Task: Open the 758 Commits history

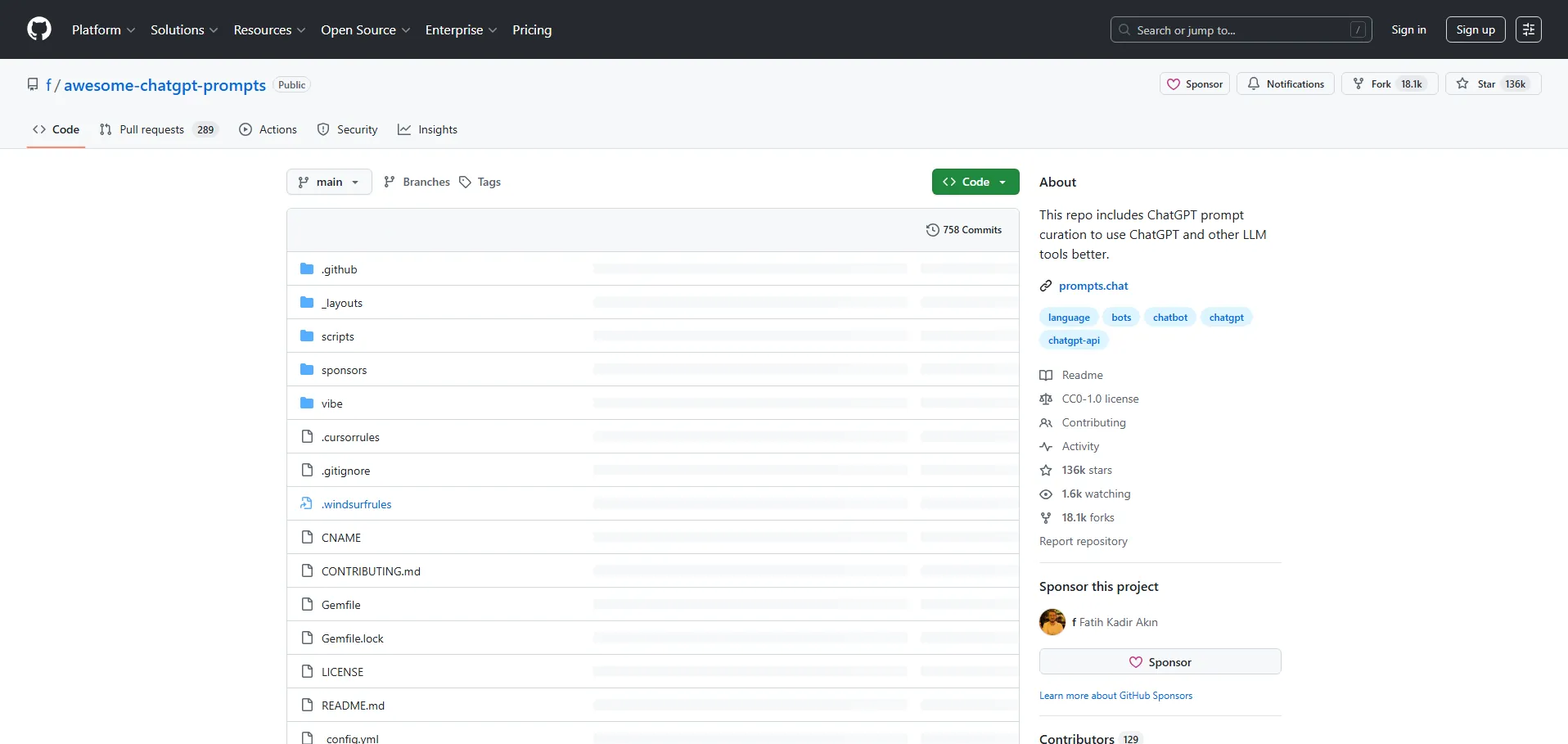Action: tap(963, 230)
